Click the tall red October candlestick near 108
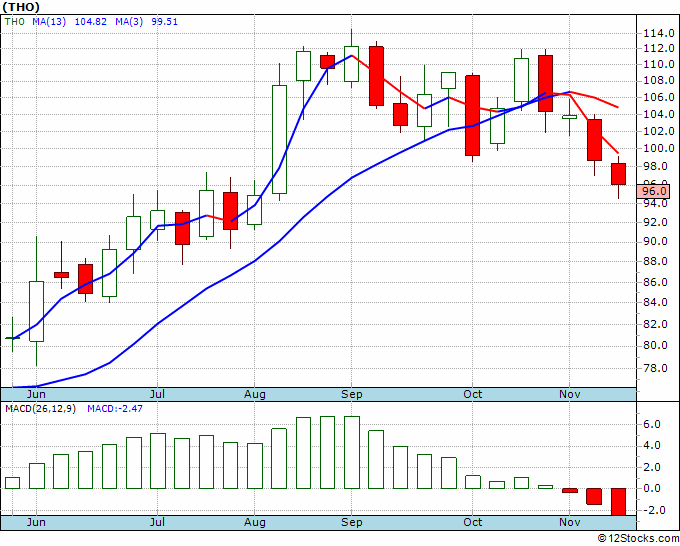This screenshot has height=546, width=680. pos(473,115)
